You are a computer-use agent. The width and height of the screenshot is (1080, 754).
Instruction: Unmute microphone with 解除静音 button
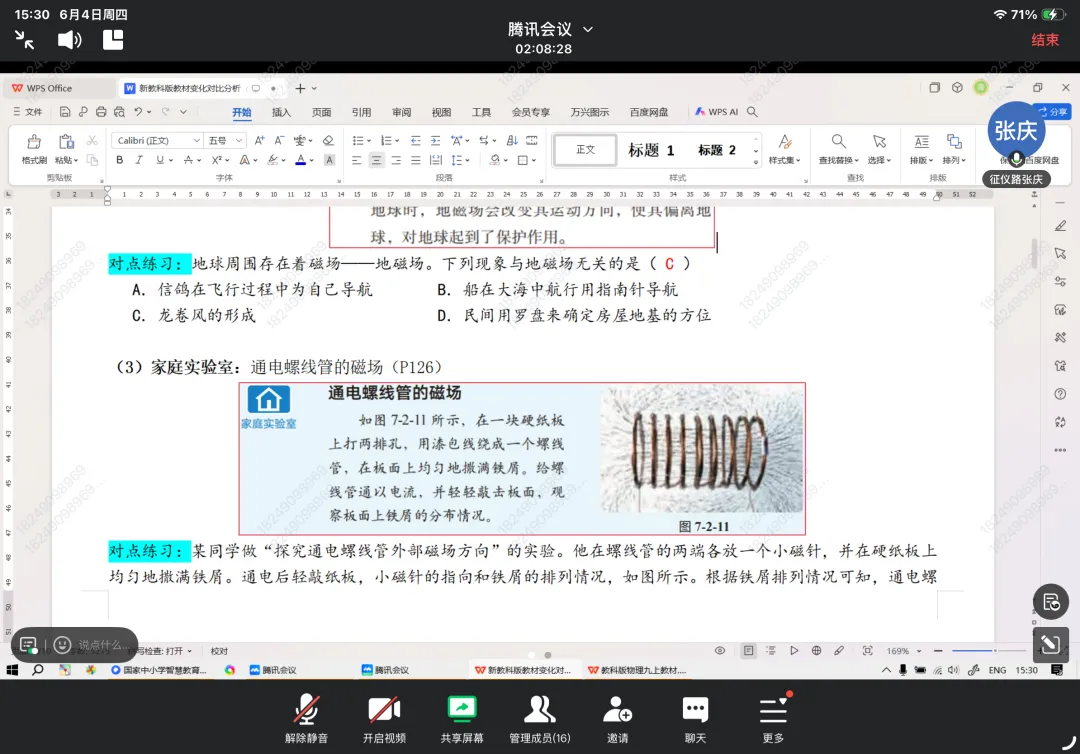pyautogui.click(x=307, y=719)
